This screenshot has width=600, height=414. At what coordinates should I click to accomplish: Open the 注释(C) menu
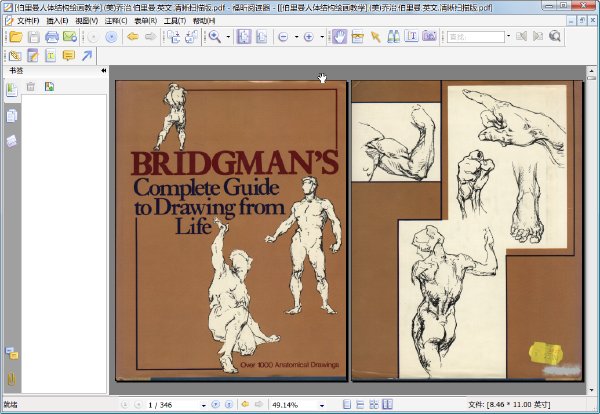(x=116, y=21)
